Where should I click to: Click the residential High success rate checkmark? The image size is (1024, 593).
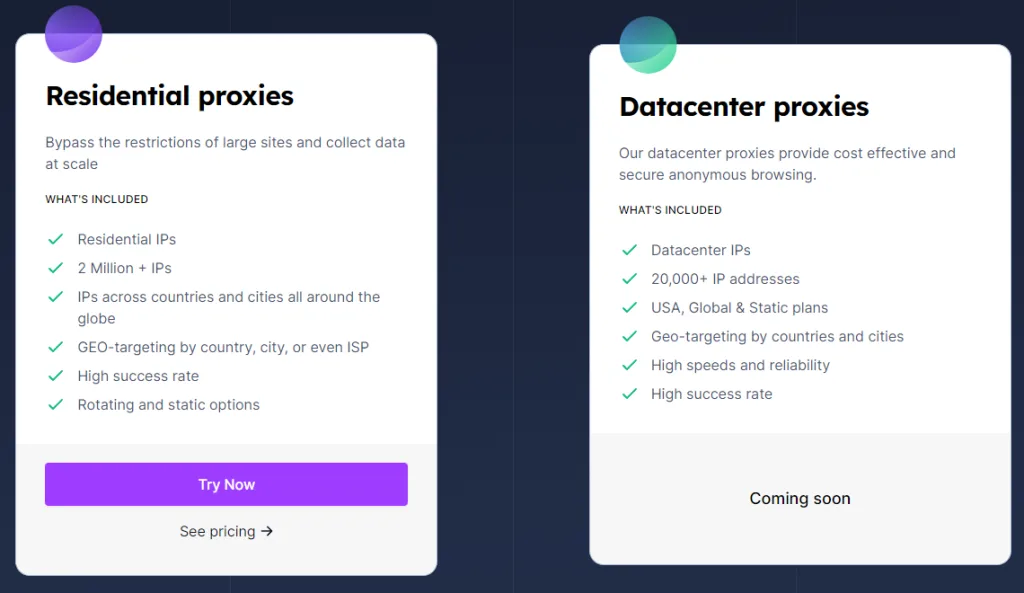56,376
